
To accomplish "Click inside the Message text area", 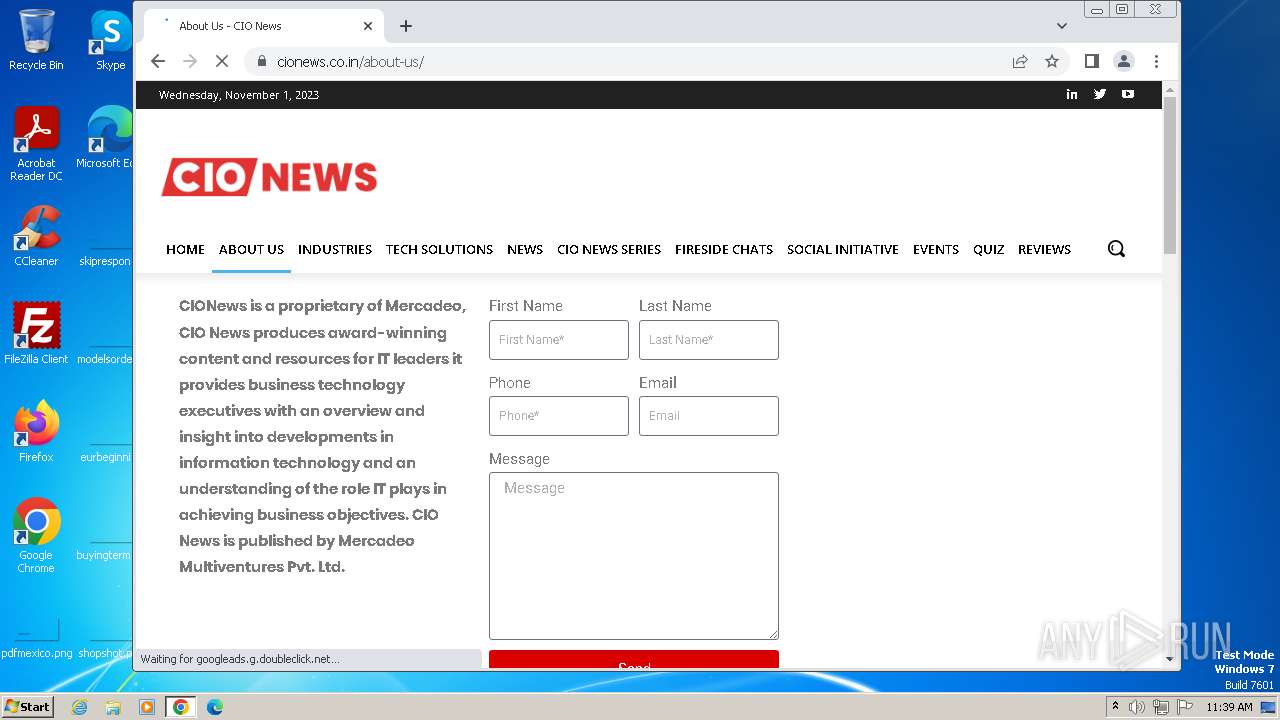I will point(634,556).
